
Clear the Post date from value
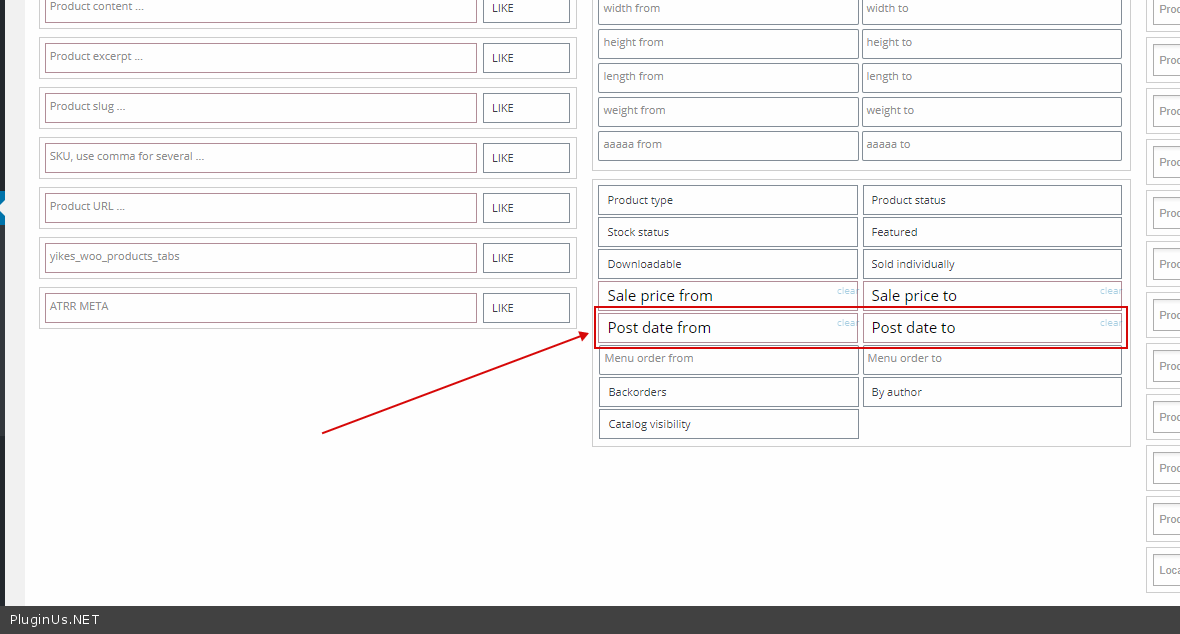tap(847, 323)
